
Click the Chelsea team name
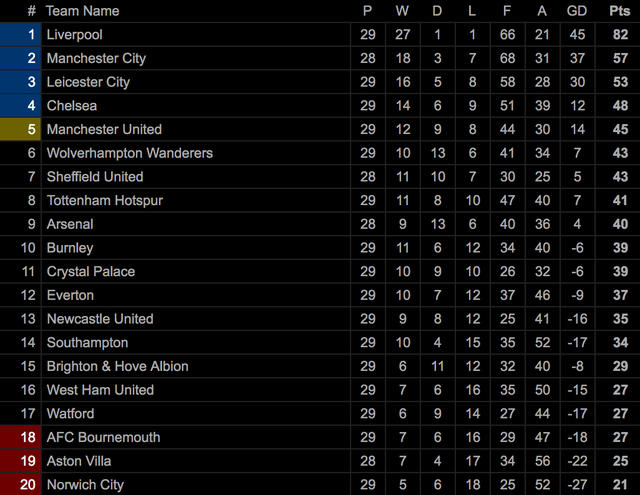(72, 105)
